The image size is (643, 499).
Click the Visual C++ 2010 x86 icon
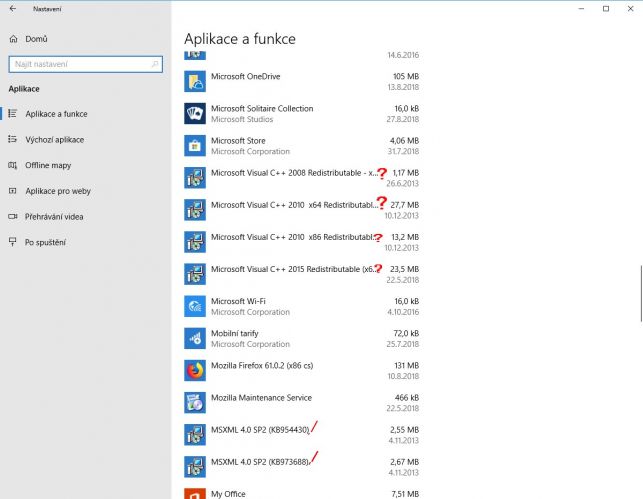coord(195,242)
